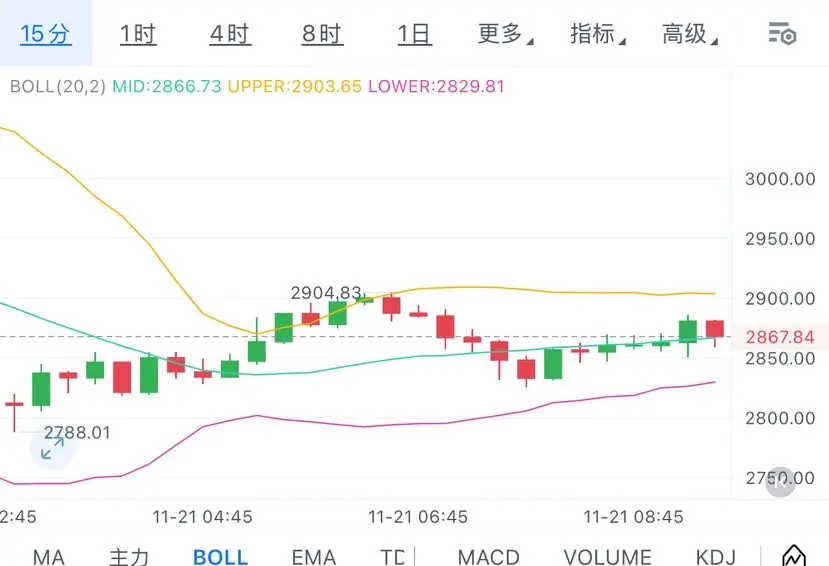This screenshot has height=566, width=829.
Task: Enable the TD indicator
Action: click(x=392, y=557)
